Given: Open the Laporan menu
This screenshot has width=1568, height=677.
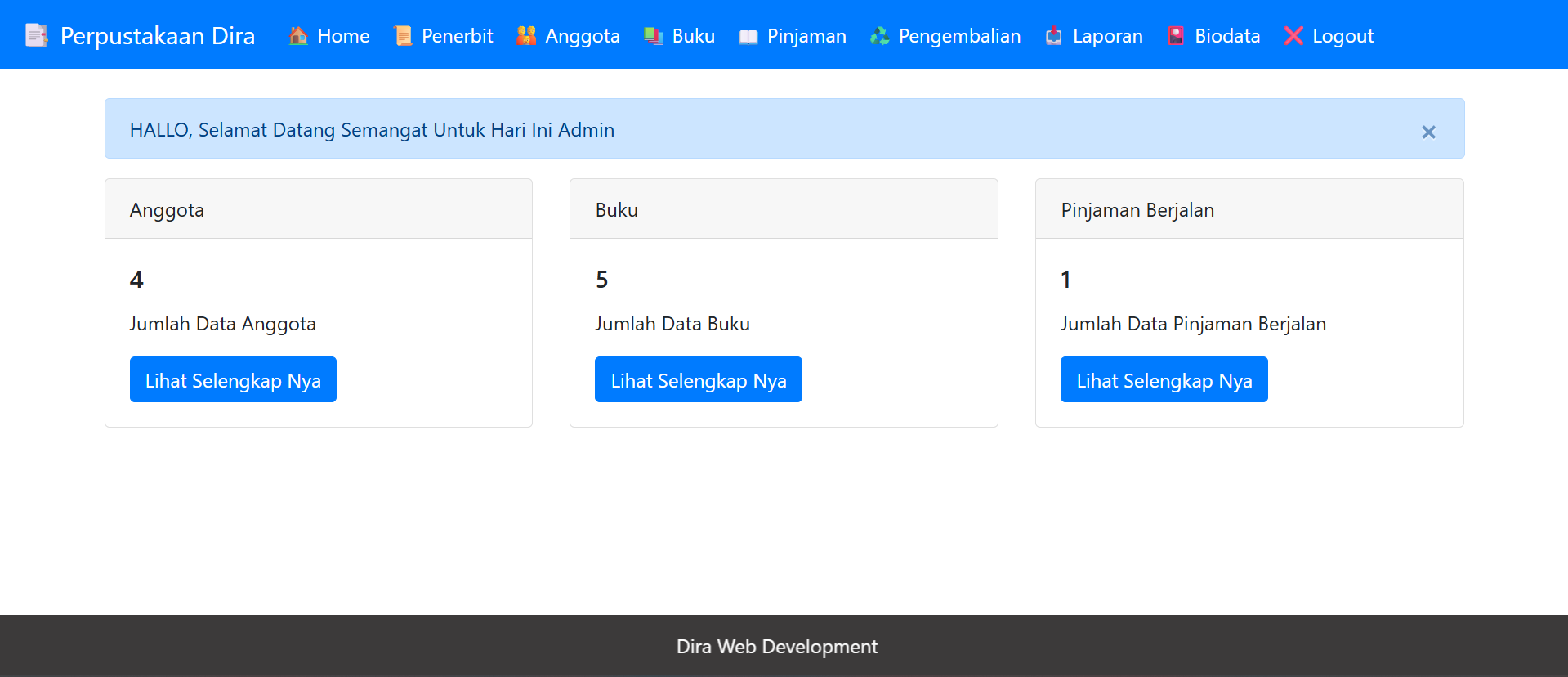Looking at the screenshot, I should coord(1108,36).
